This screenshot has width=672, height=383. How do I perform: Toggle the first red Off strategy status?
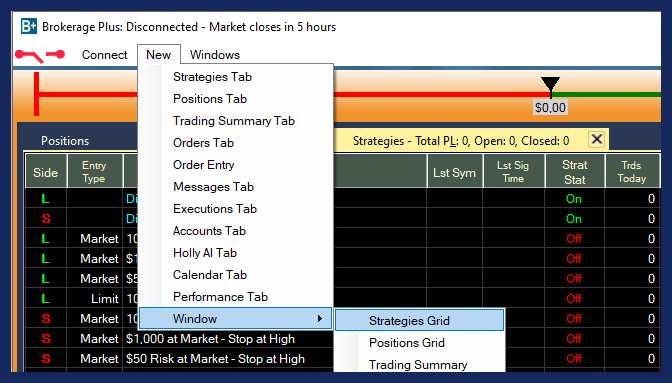[x=574, y=239]
